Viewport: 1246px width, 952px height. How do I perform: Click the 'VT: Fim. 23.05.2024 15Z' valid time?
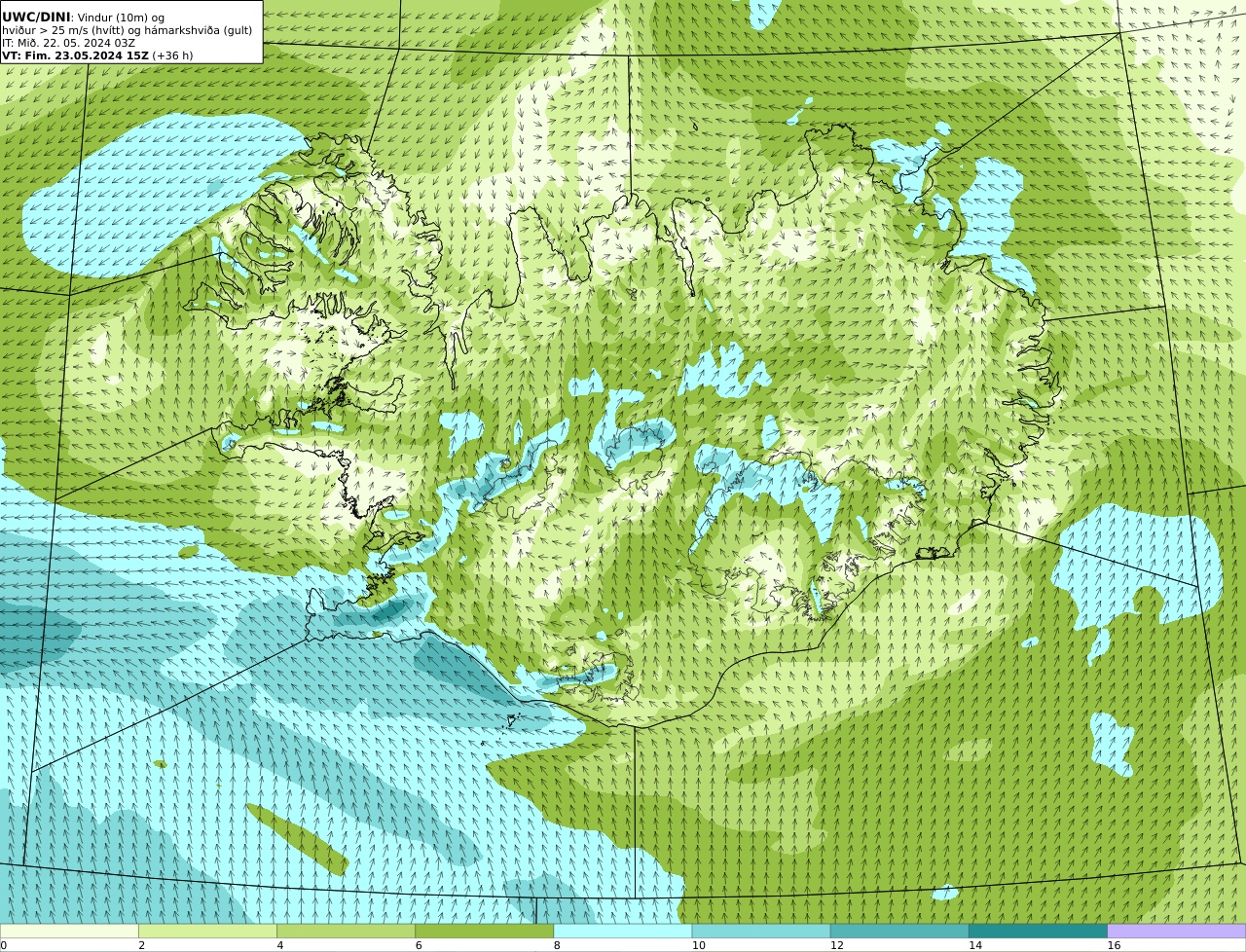point(75,55)
